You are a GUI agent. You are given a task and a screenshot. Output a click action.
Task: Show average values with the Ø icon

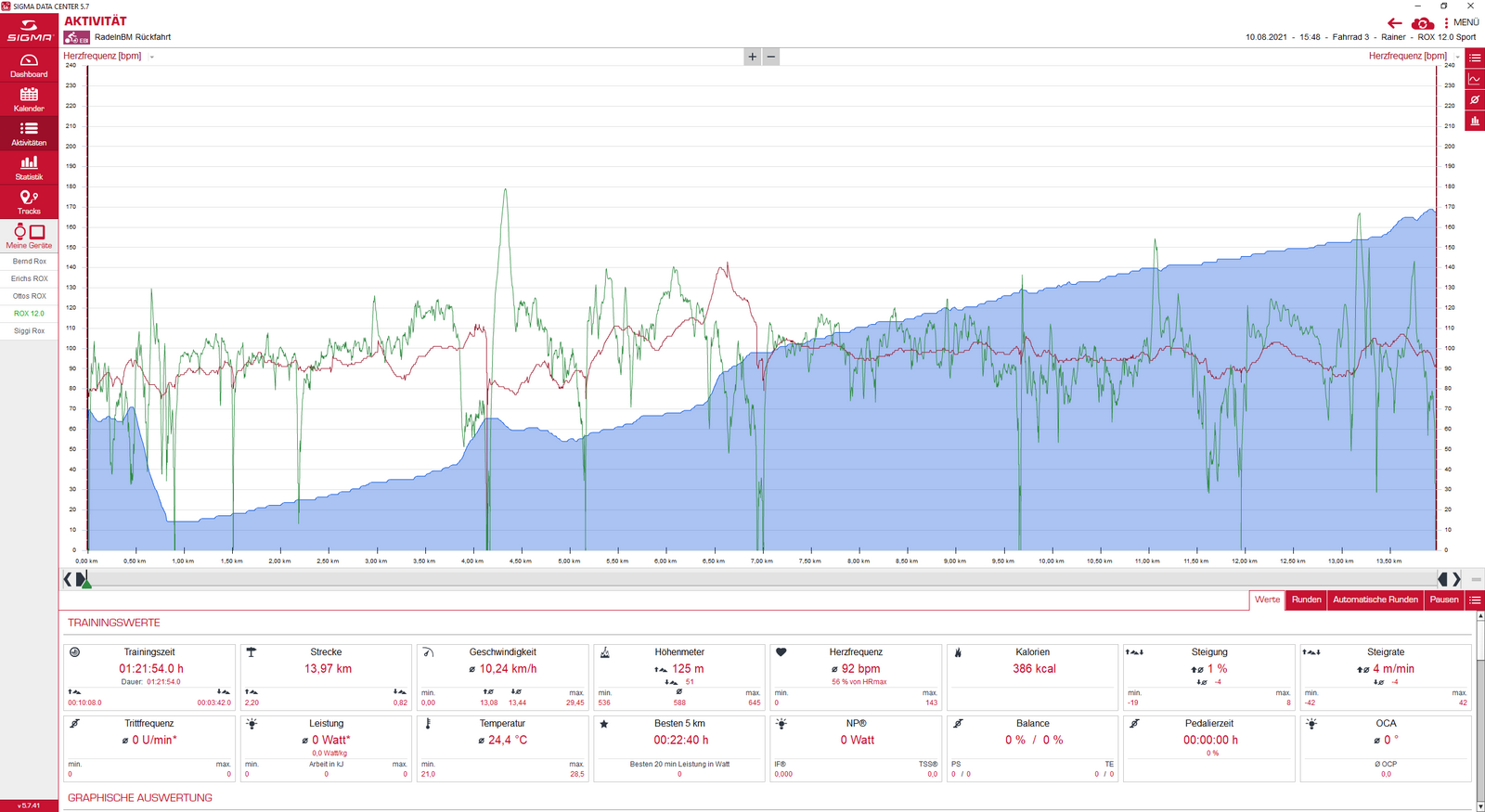click(1475, 100)
